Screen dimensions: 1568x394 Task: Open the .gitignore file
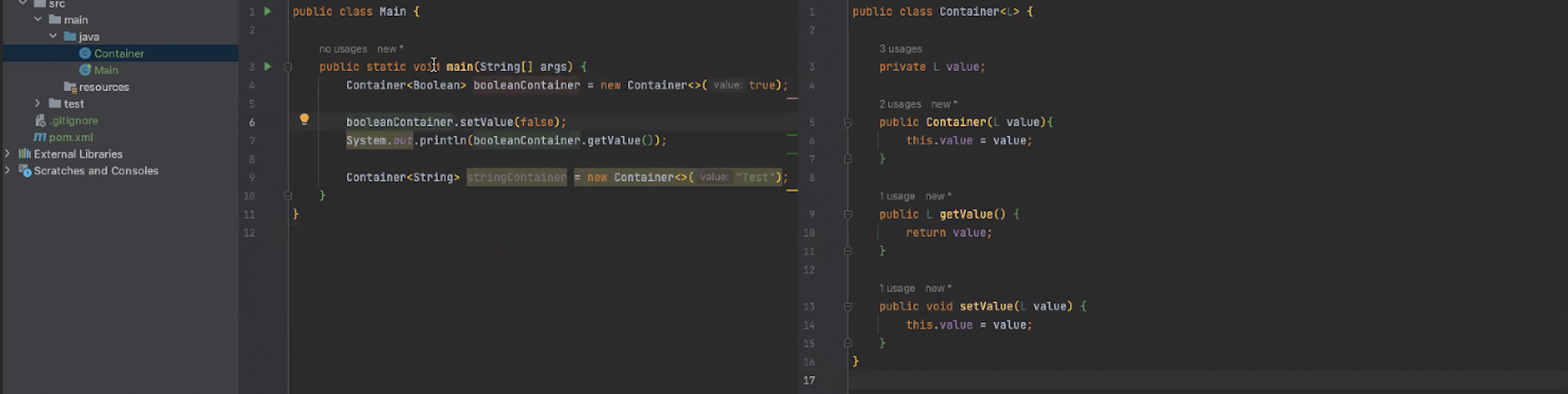click(x=74, y=121)
